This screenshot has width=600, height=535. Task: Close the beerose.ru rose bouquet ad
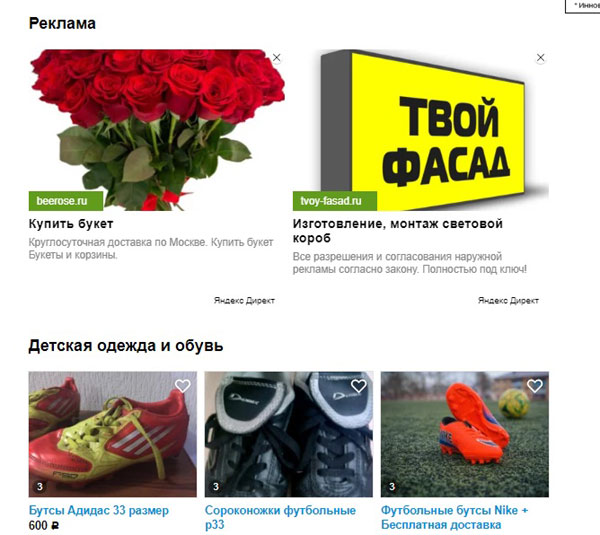coord(276,58)
